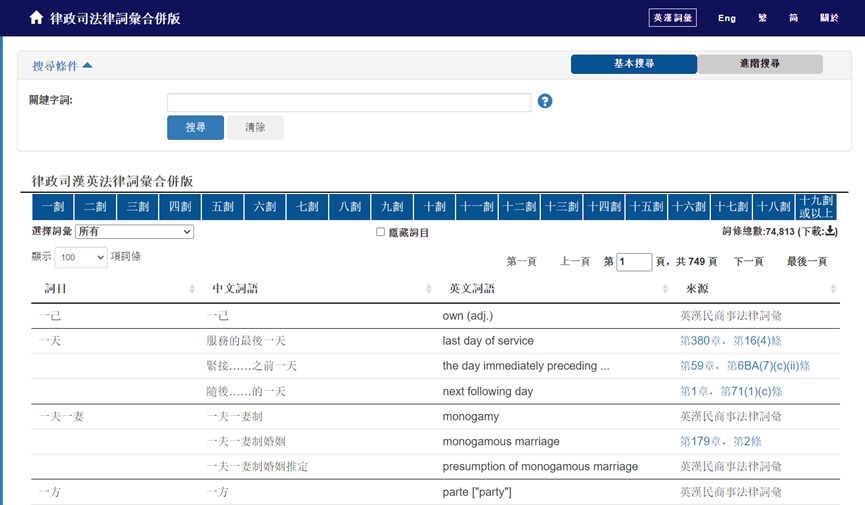Filter by 十三劃 stroke count
The height and width of the screenshot is (505, 865).
562,207
